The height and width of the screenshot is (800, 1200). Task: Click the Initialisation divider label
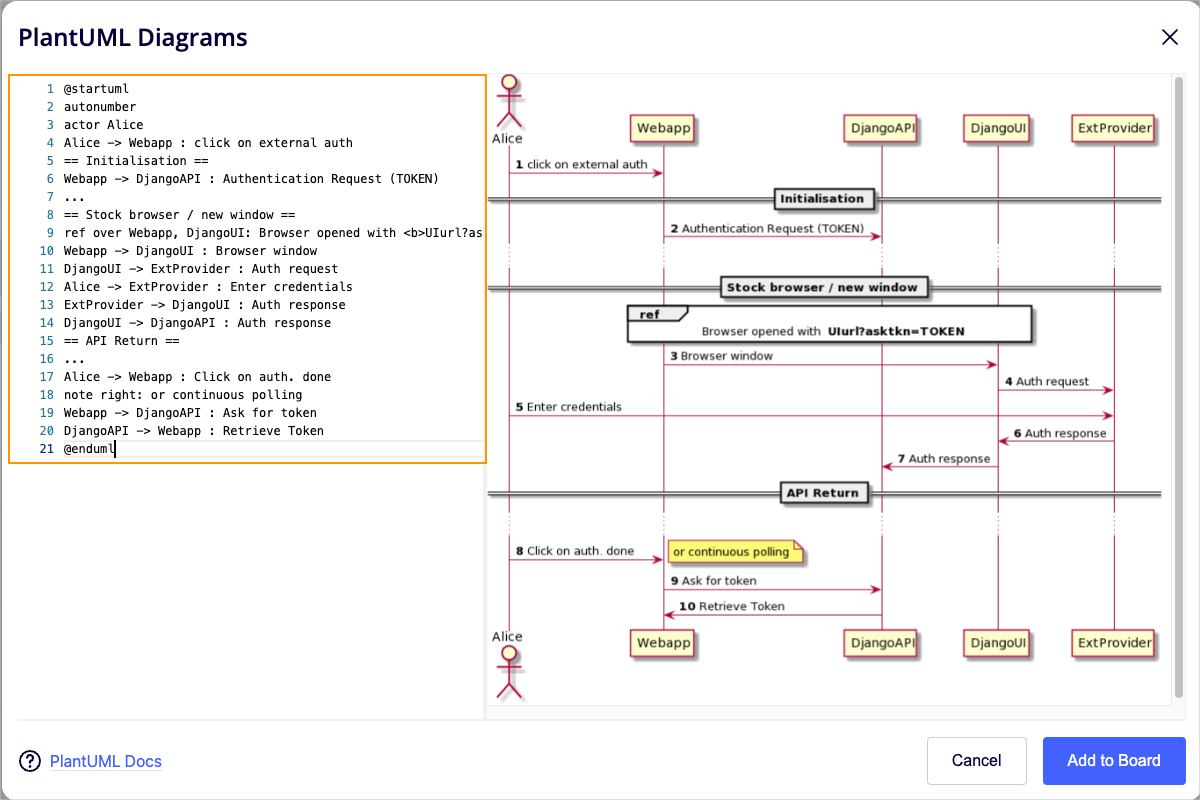tap(823, 198)
